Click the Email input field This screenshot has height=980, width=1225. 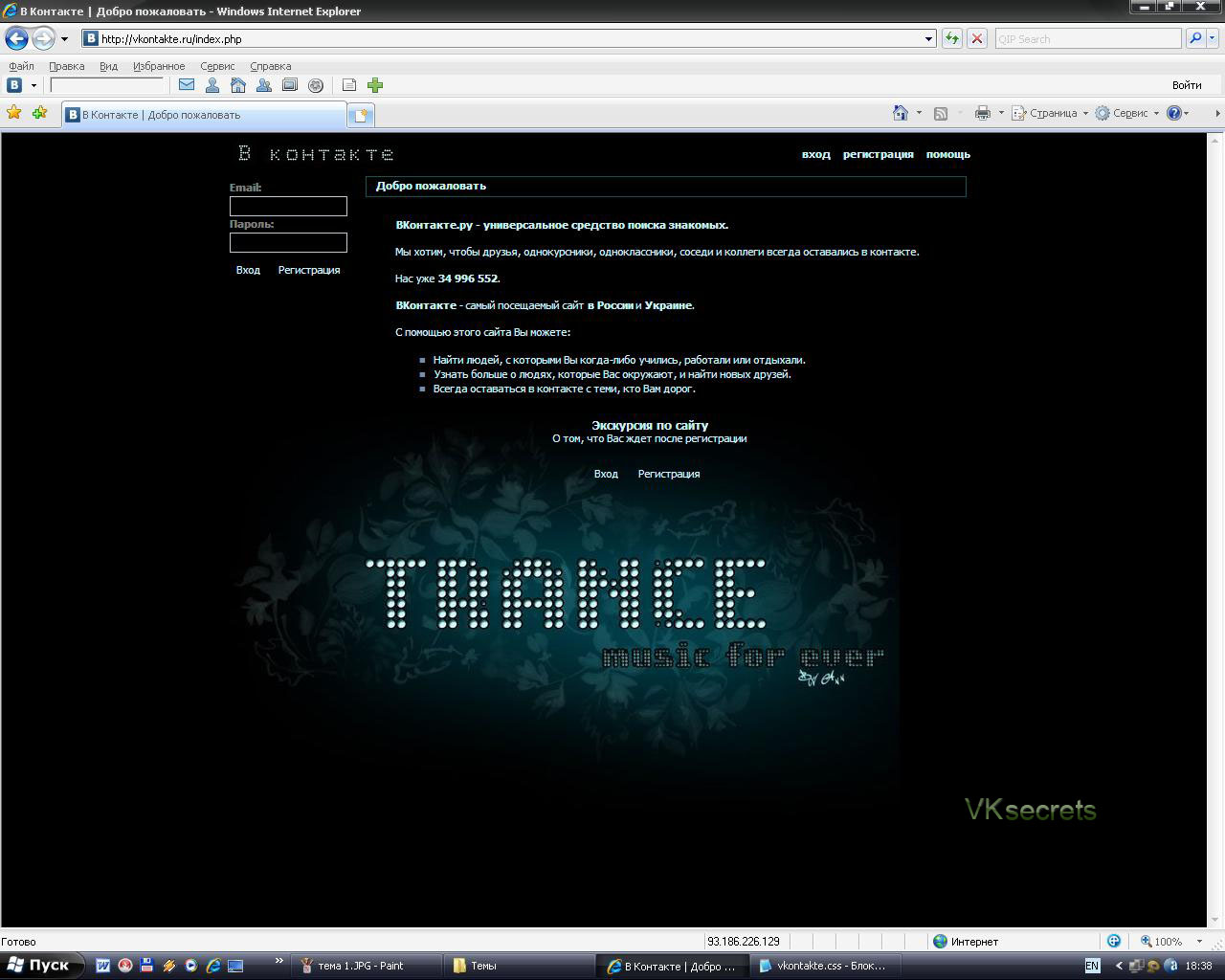click(288, 206)
